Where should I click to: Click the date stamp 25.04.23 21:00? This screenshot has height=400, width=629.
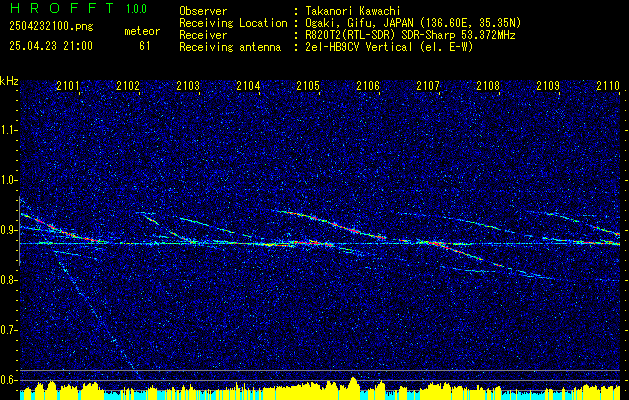(51, 46)
